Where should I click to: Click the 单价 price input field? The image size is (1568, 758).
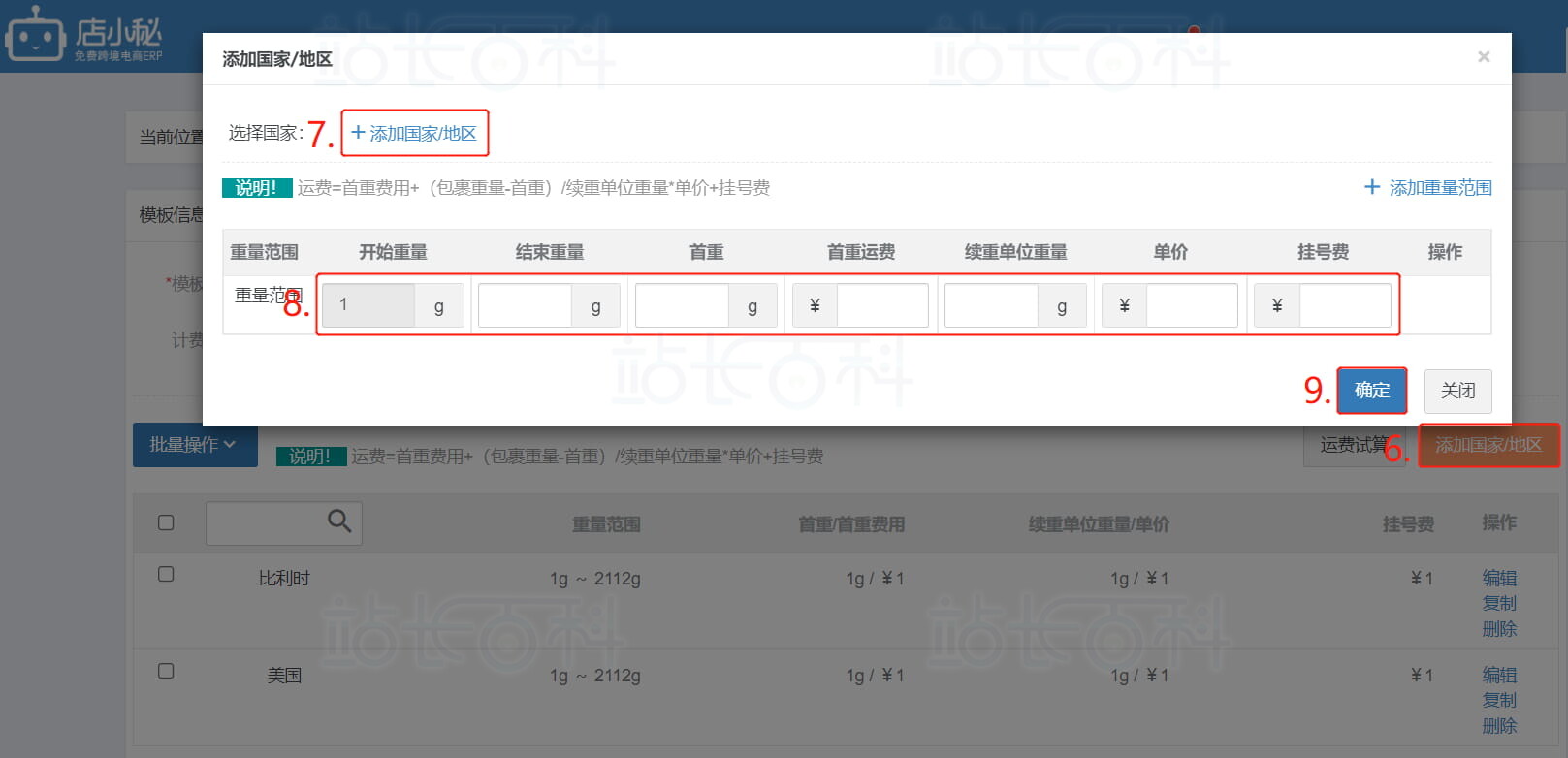(x=1191, y=306)
